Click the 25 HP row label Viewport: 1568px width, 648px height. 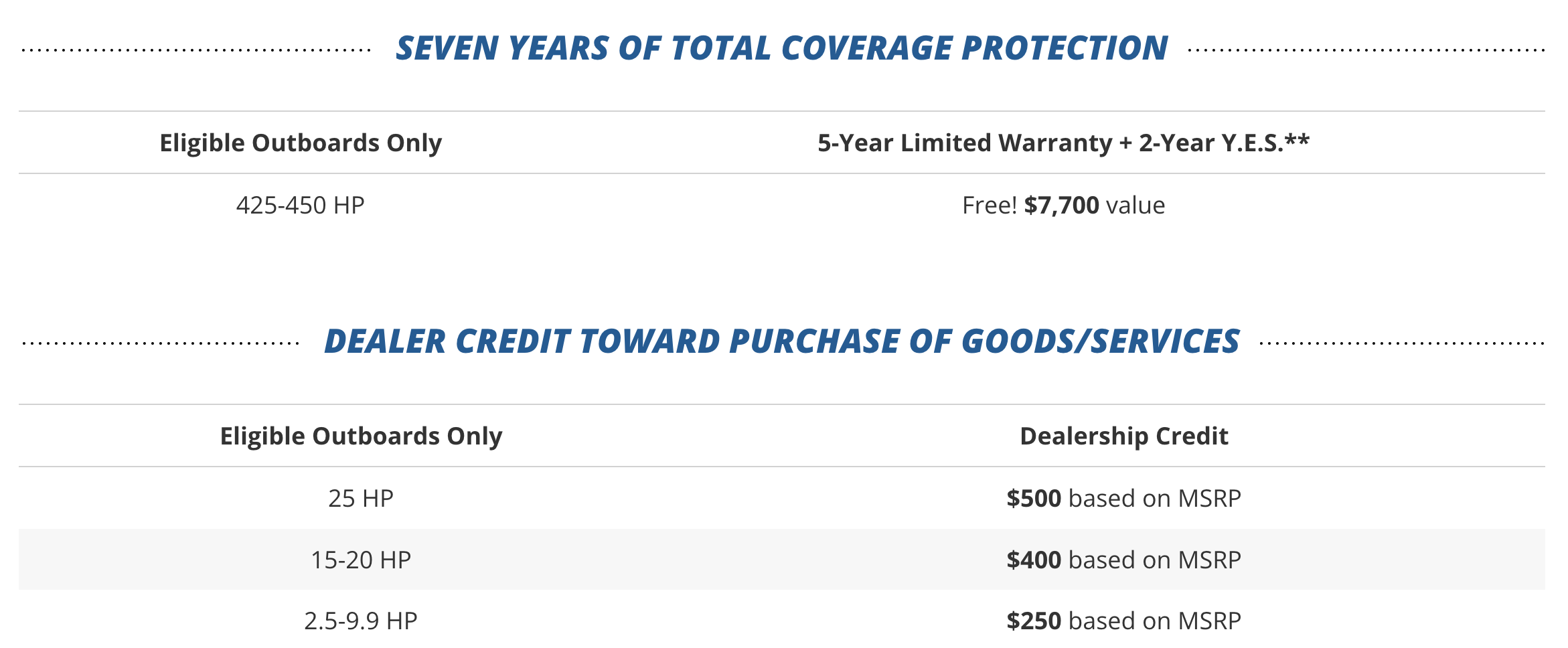click(x=361, y=498)
